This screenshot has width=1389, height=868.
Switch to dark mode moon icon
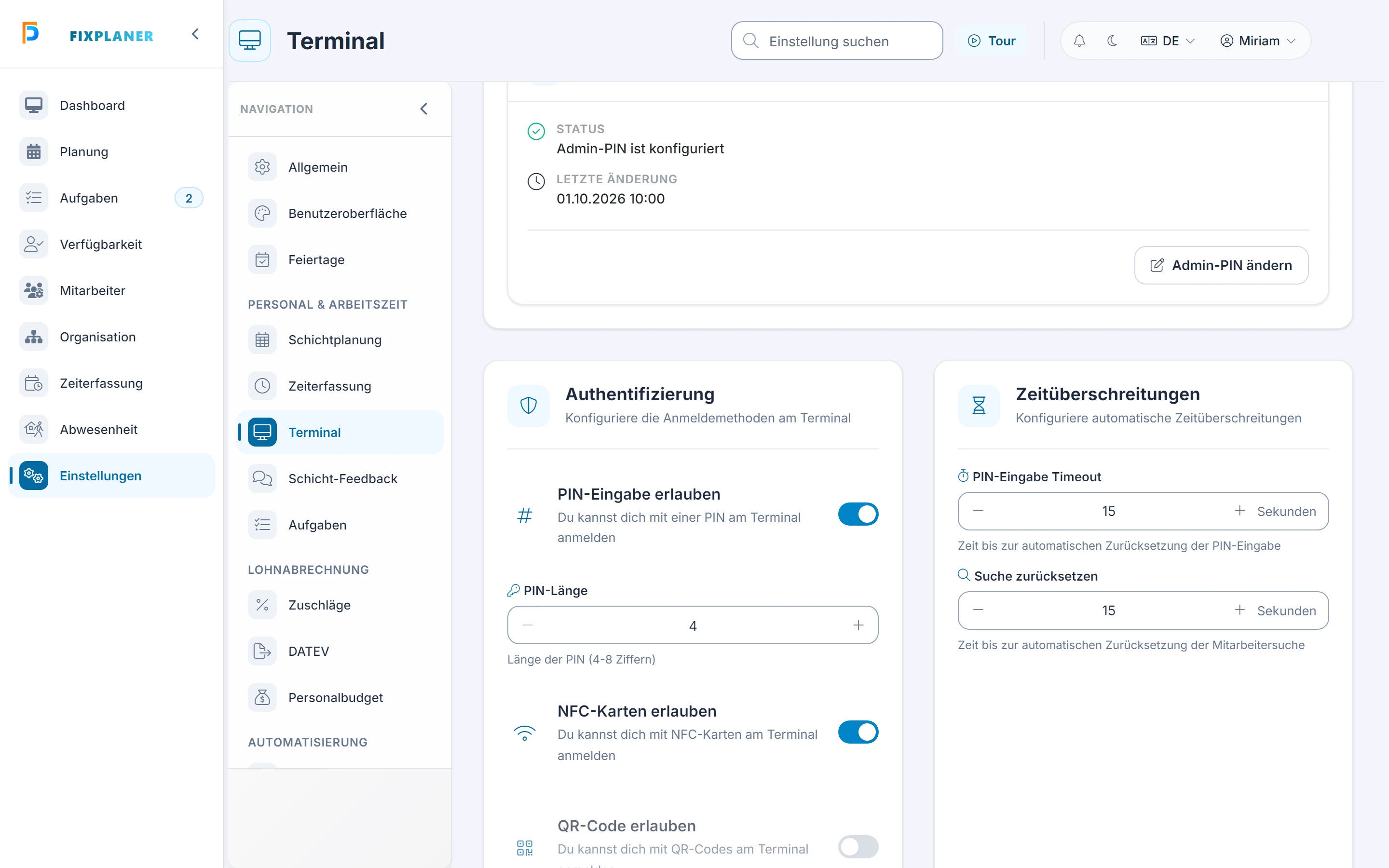coord(1112,41)
